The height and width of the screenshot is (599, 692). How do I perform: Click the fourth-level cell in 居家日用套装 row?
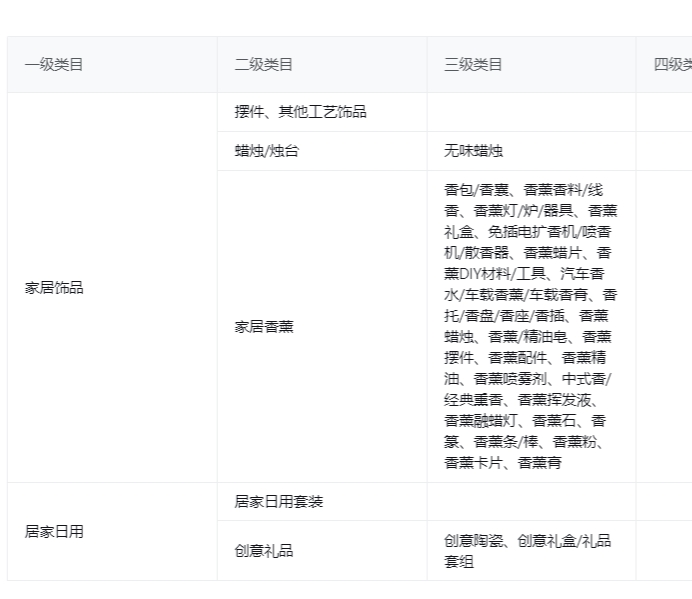(664, 501)
